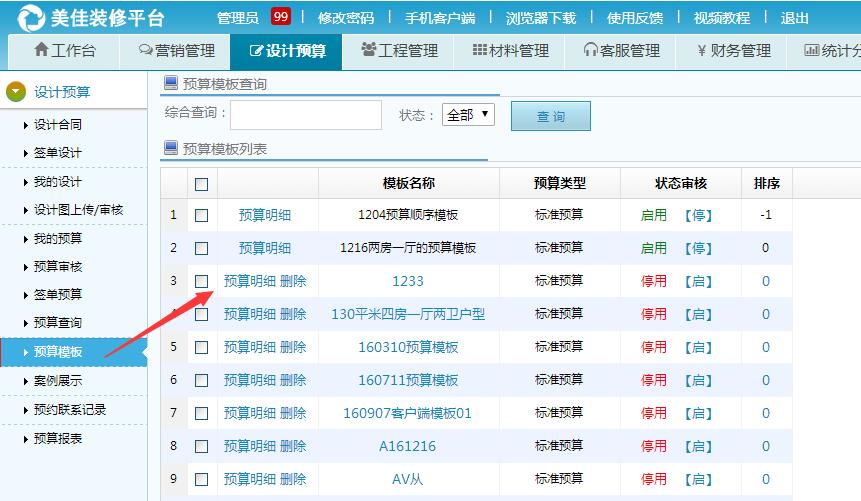Screen dimensions: 861x501
Task: Expand 设计合同 in the sidebar
Action: coord(58,125)
